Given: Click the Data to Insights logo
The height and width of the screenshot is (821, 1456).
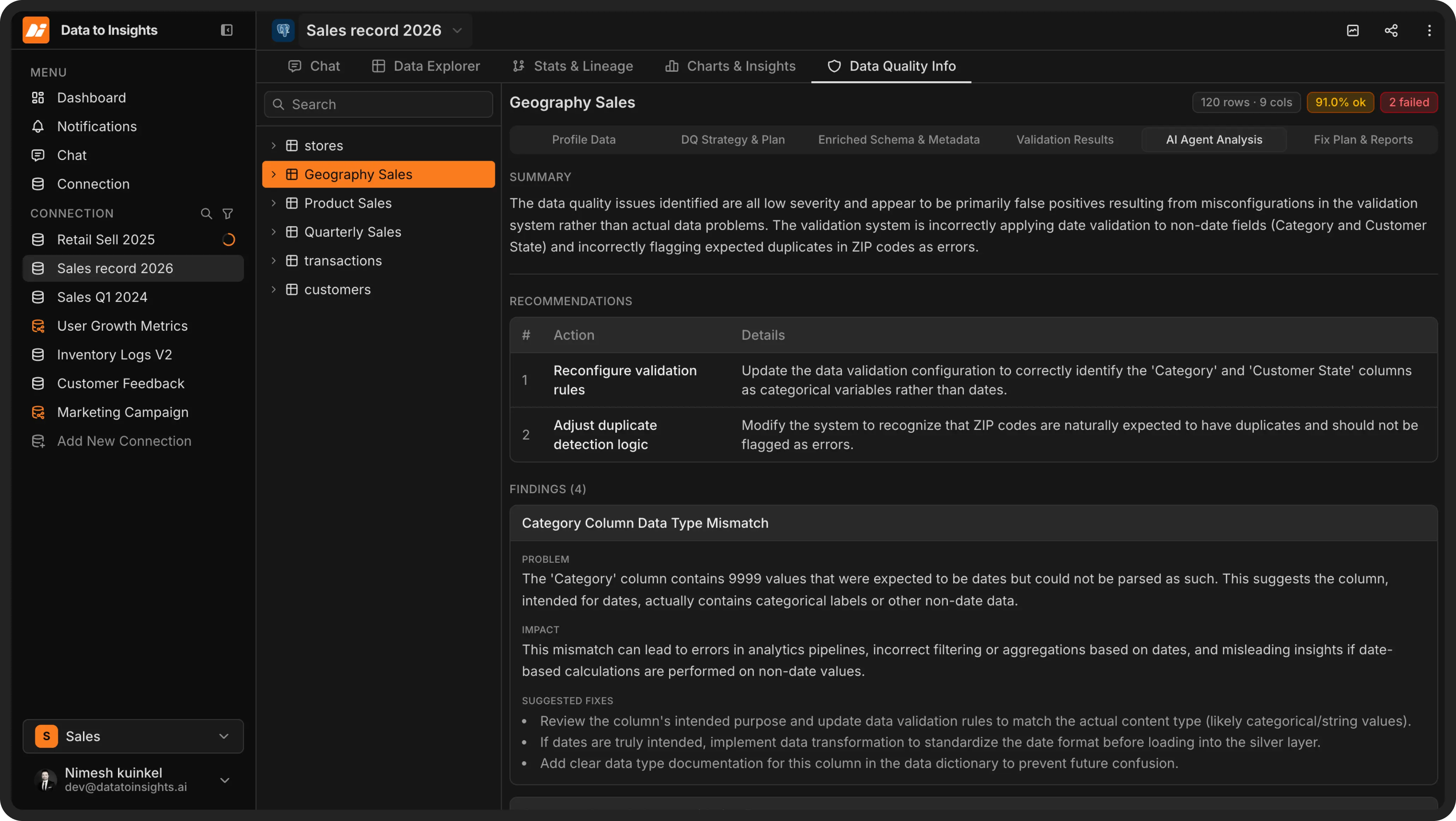Looking at the screenshot, I should [x=36, y=30].
